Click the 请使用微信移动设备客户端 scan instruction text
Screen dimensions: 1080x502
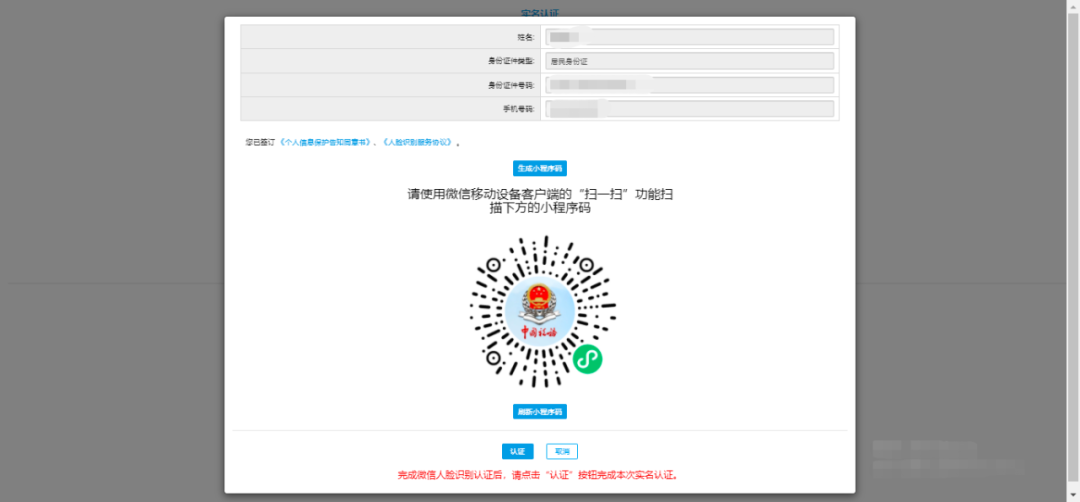coord(540,201)
